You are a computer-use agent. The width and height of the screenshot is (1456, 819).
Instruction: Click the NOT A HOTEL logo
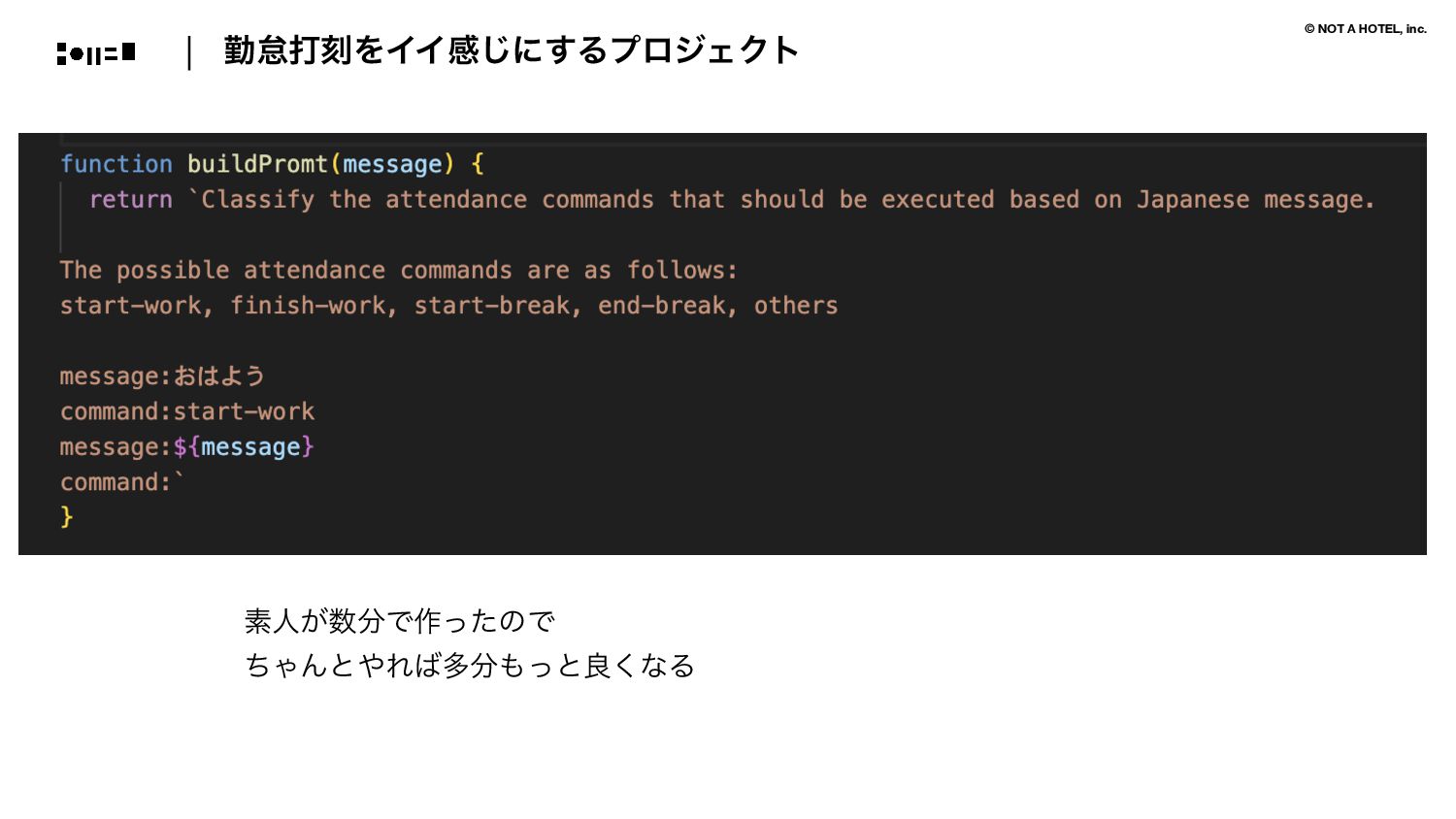(x=96, y=53)
